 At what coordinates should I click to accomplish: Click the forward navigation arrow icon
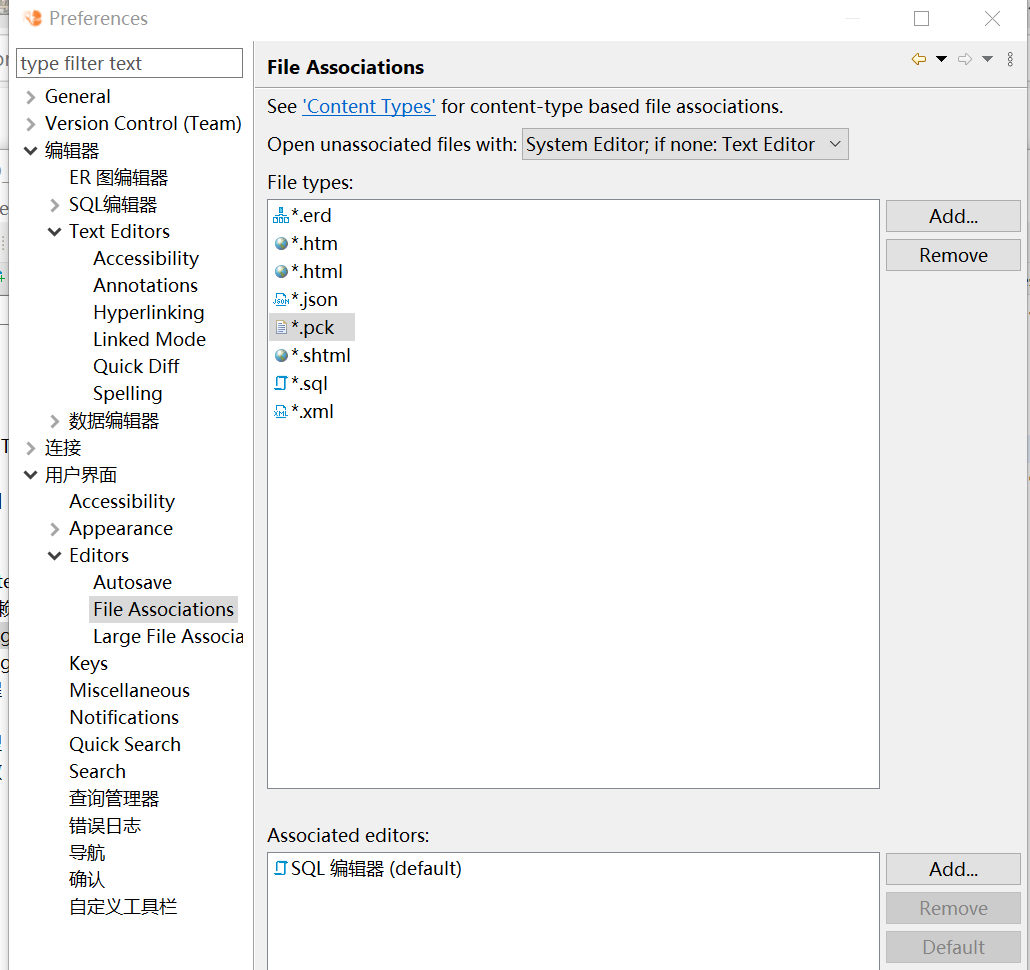click(965, 60)
